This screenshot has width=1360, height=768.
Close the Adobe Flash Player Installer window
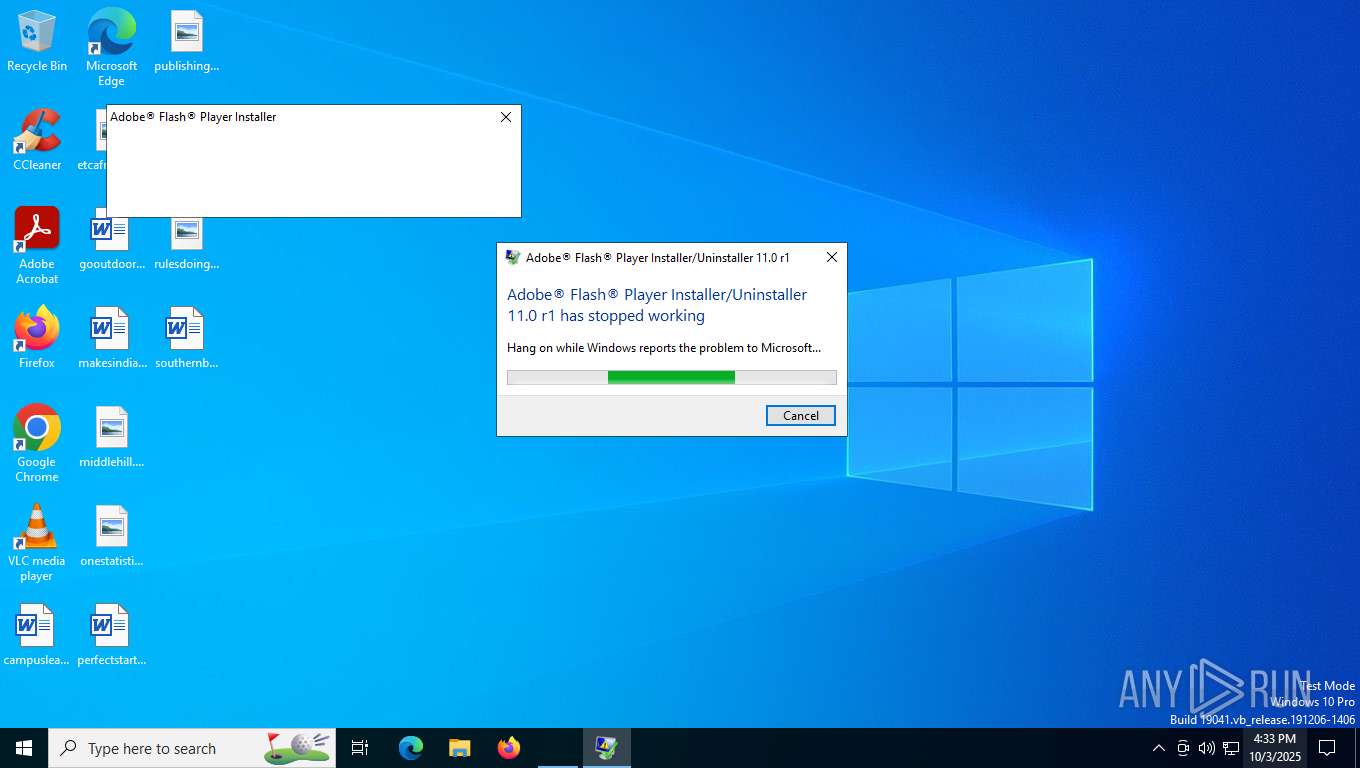(x=506, y=117)
